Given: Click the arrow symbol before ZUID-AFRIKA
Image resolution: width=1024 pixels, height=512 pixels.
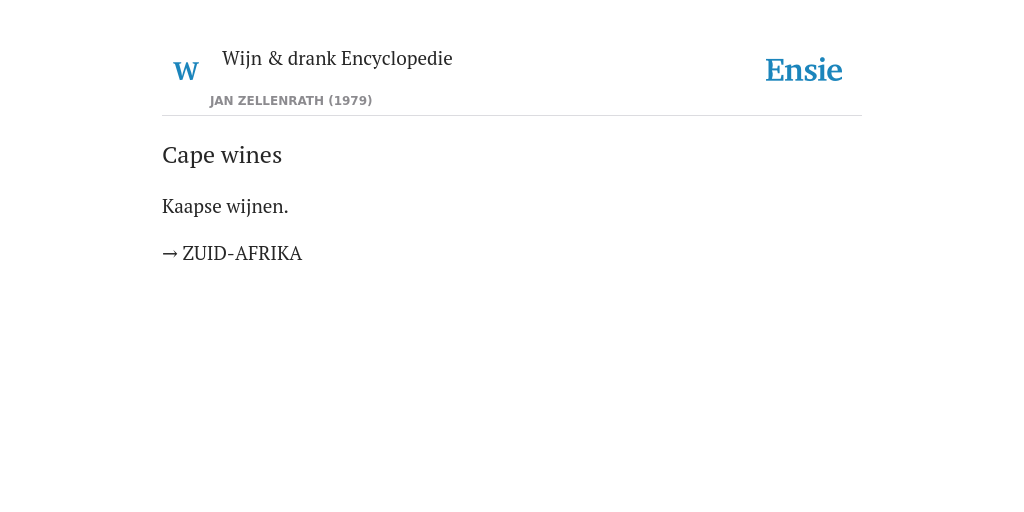Looking at the screenshot, I should tap(170, 253).
